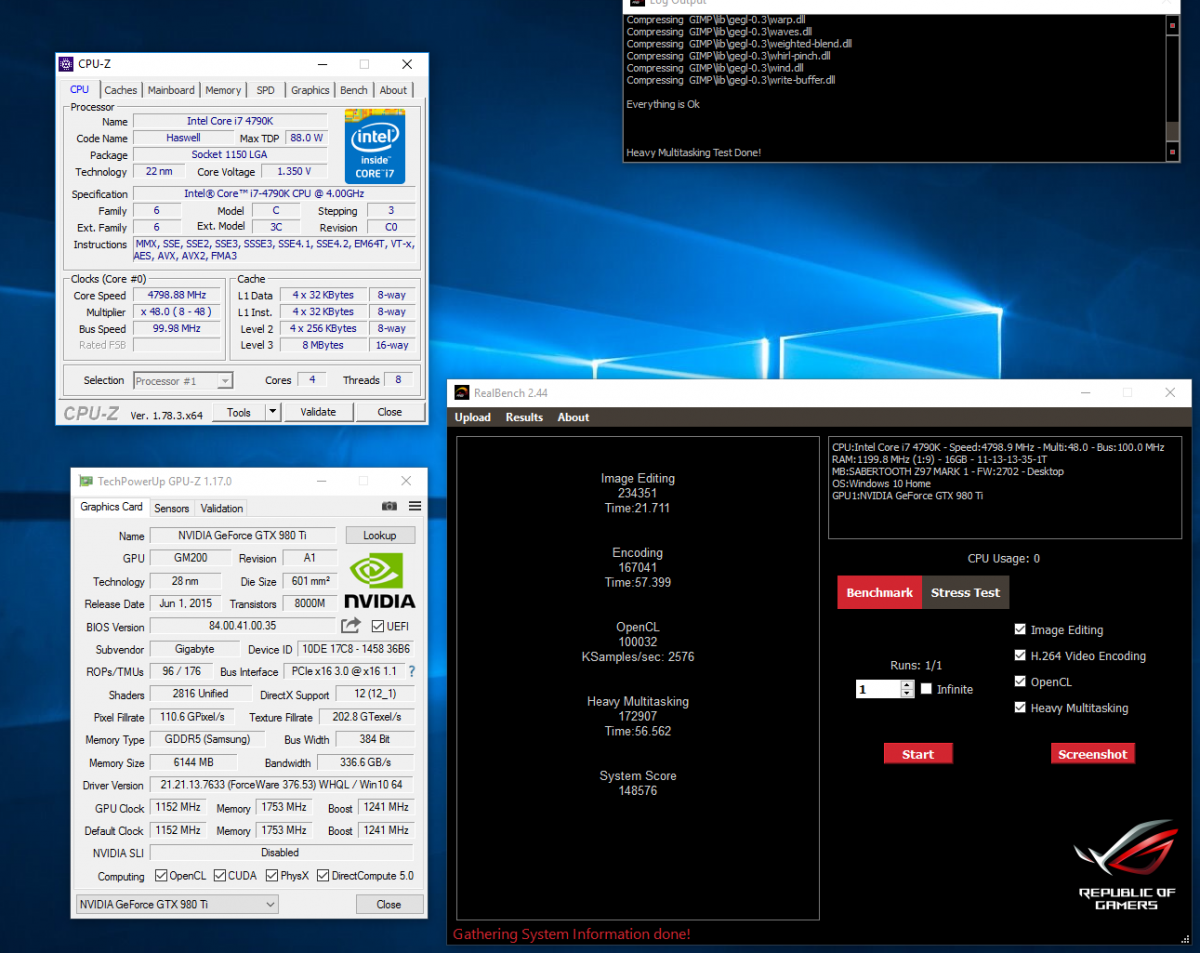Select the Benchmark mode button
Image resolution: width=1200 pixels, height=953 pixels.
[880, 592]
